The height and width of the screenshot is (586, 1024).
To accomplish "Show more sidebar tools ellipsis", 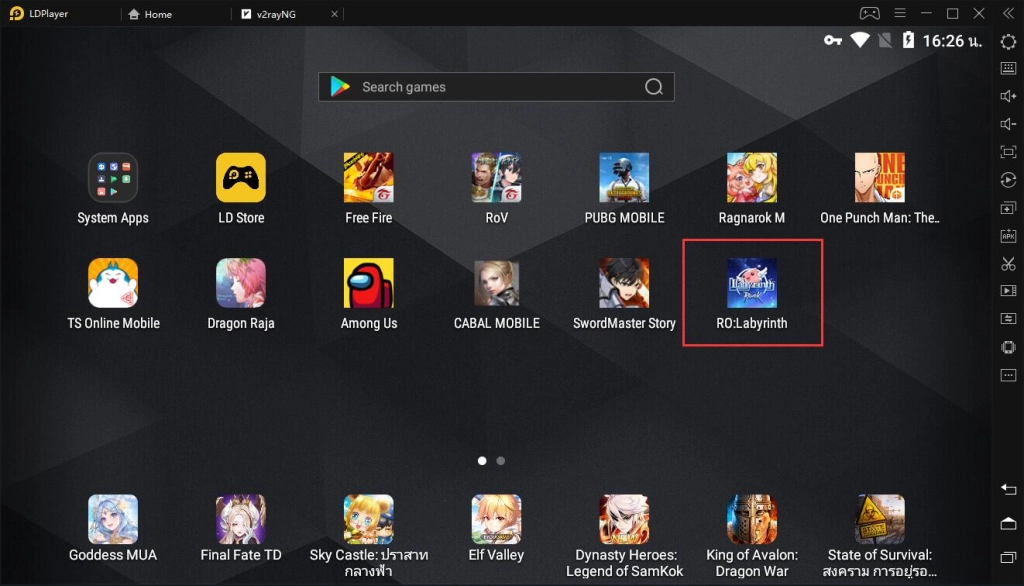I will pyautogui.click(x=1008, y=375).
